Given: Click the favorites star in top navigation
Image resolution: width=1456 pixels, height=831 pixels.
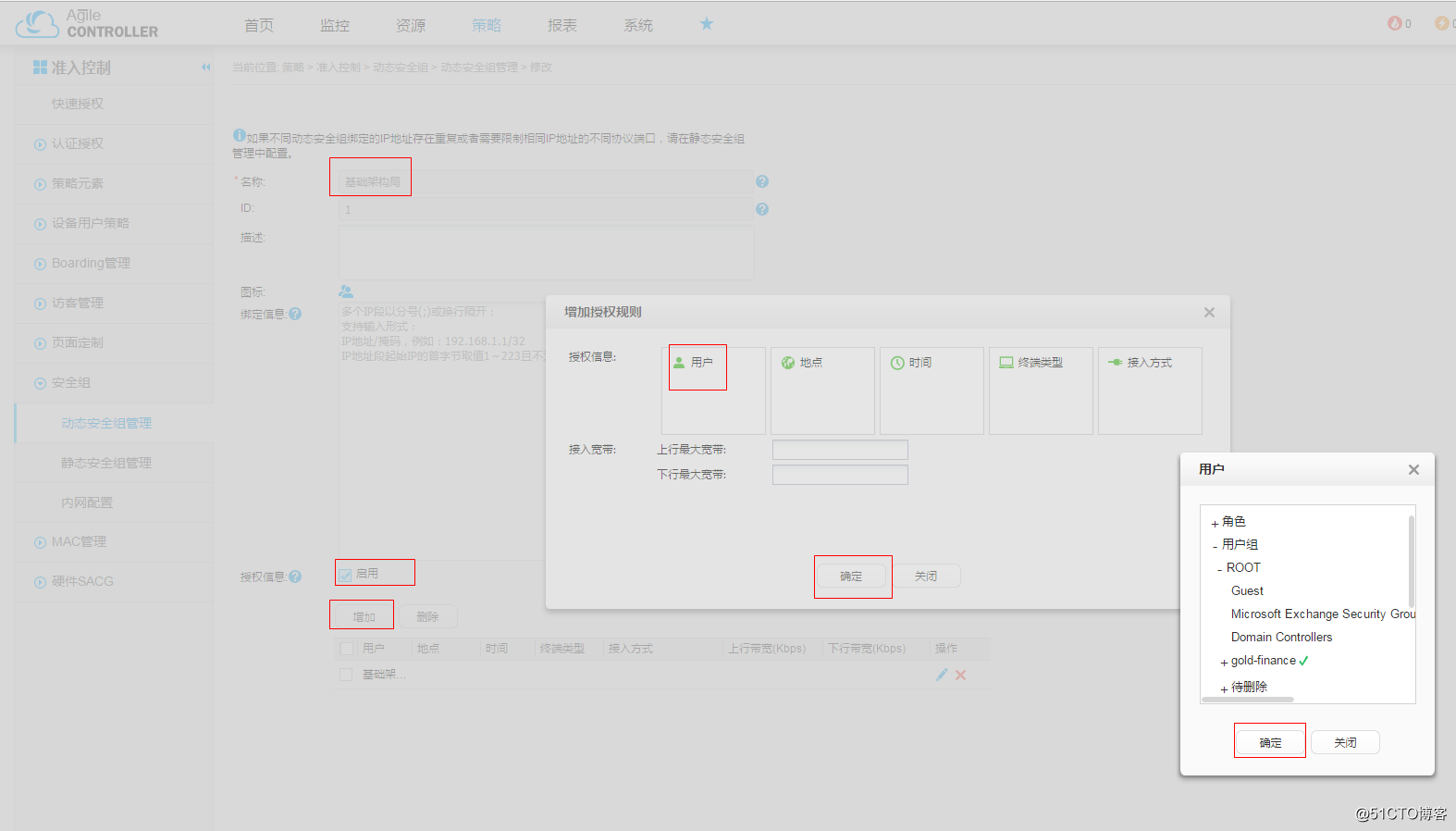Looking at the screenshot, I should click(707, 24).
